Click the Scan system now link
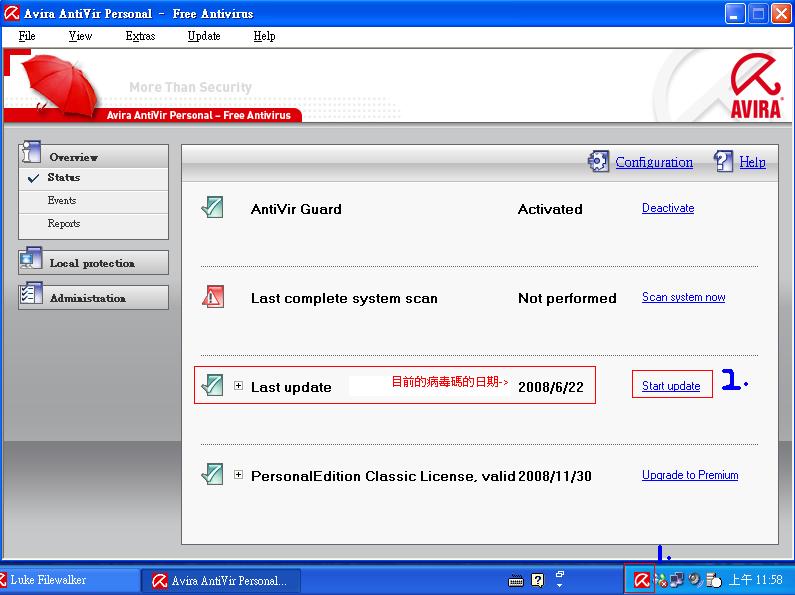This screenshot has height=595, width=795. pyautogui.click(x=683, y=297)
